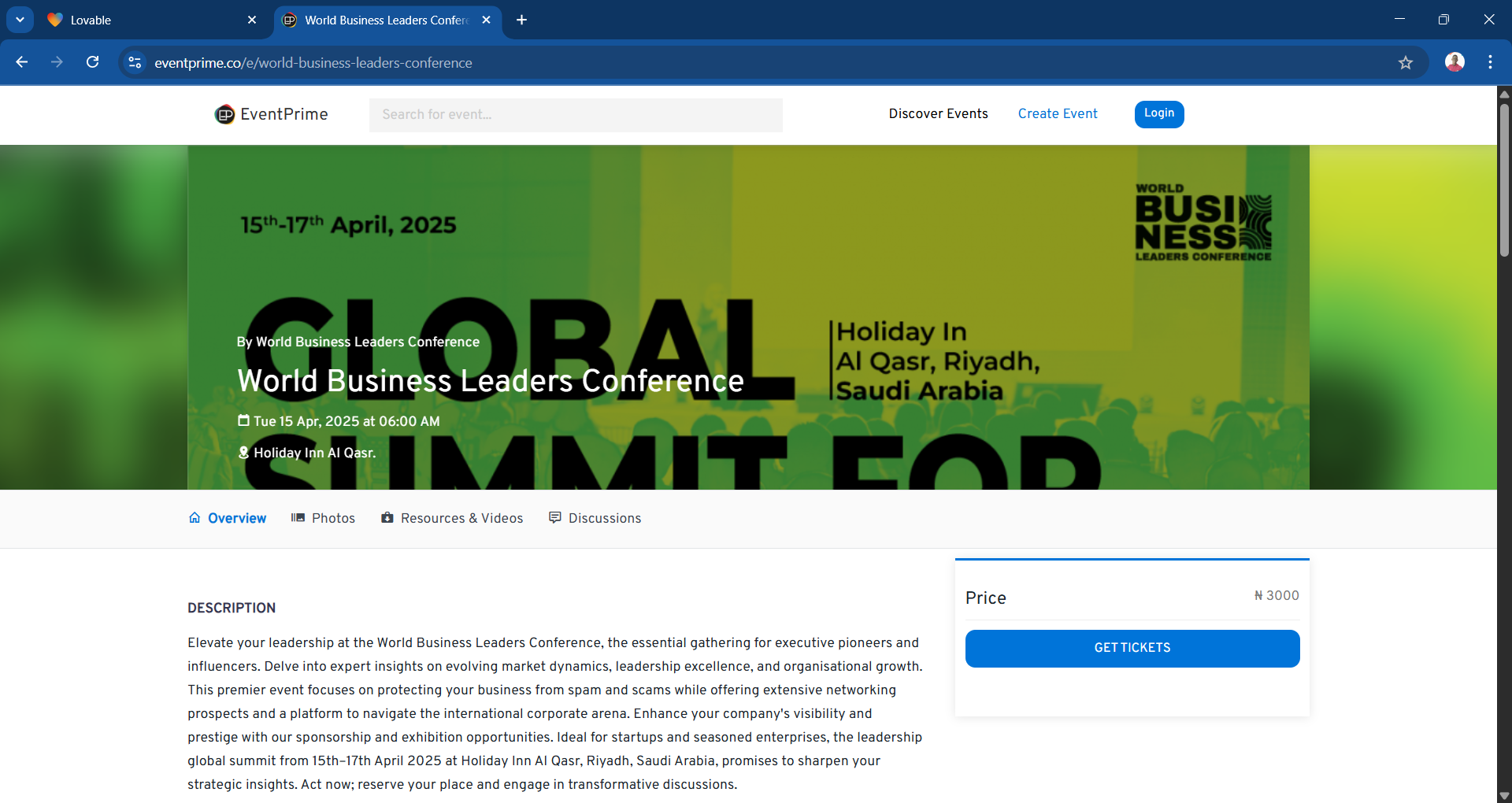Select the Overview tab

(x=228, y=518)
